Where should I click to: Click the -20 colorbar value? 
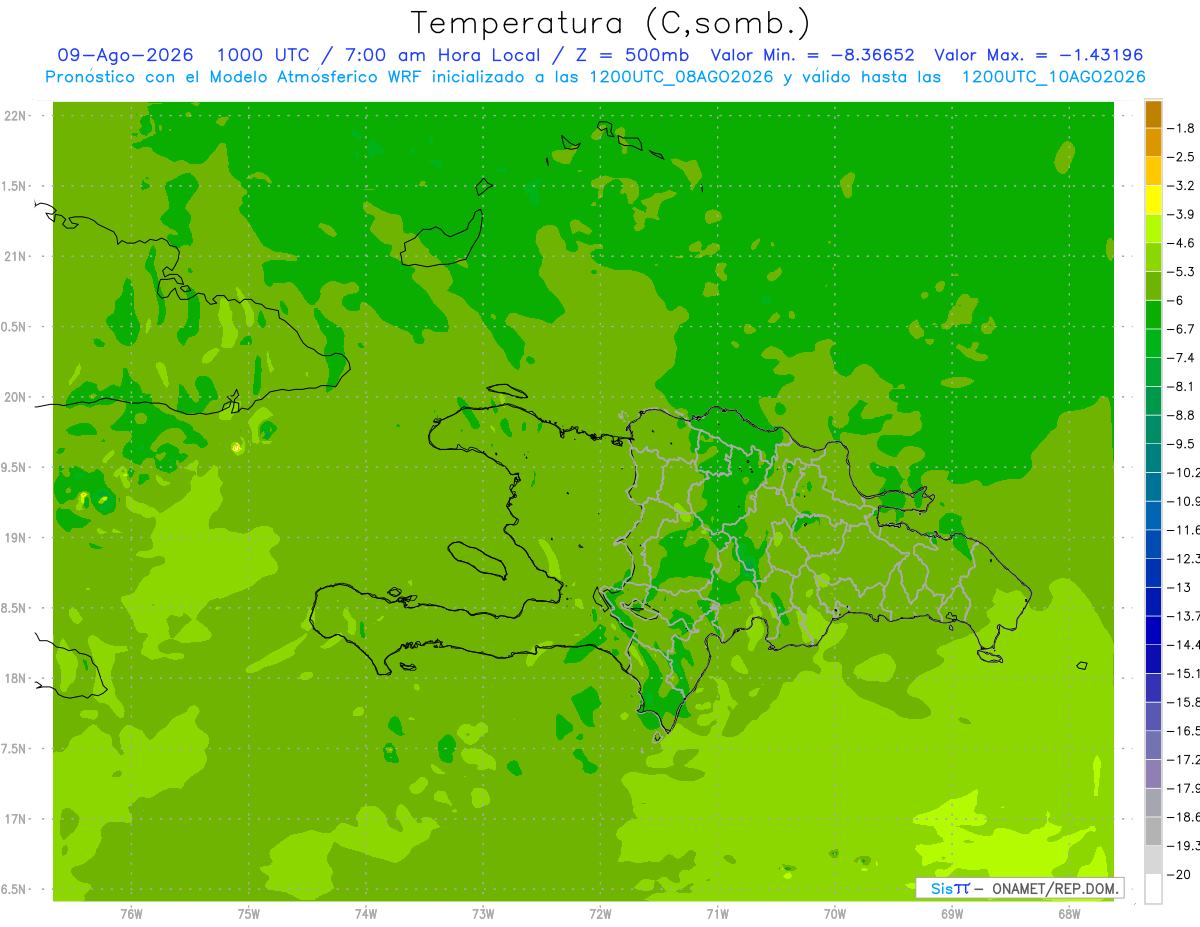point(1180,875)
